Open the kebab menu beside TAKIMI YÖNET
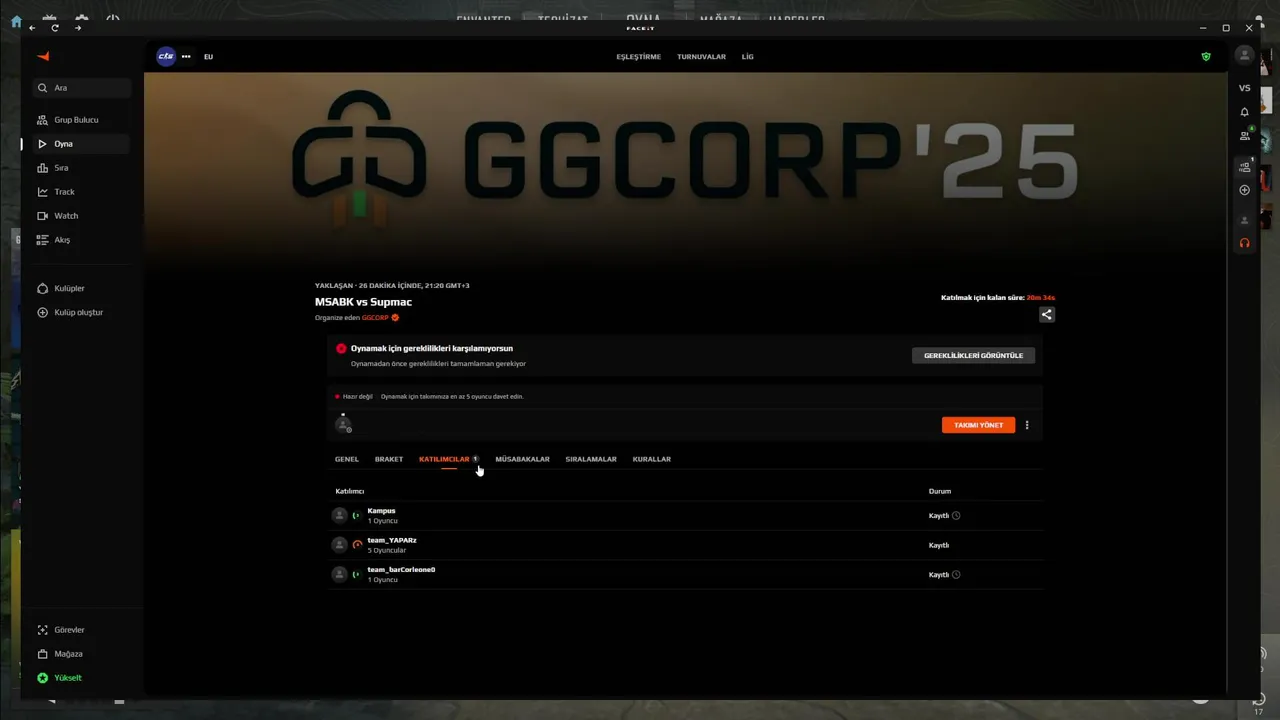Image resolution: width=1280 pixels, height=720 pixels. click(1027, 425)
